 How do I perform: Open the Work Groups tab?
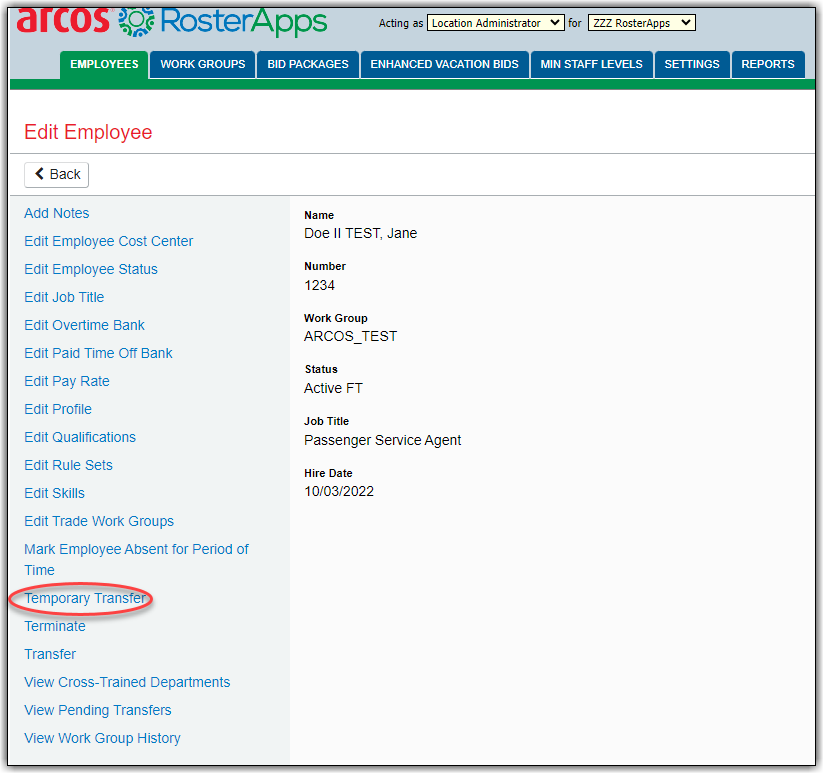click(202, 64)
